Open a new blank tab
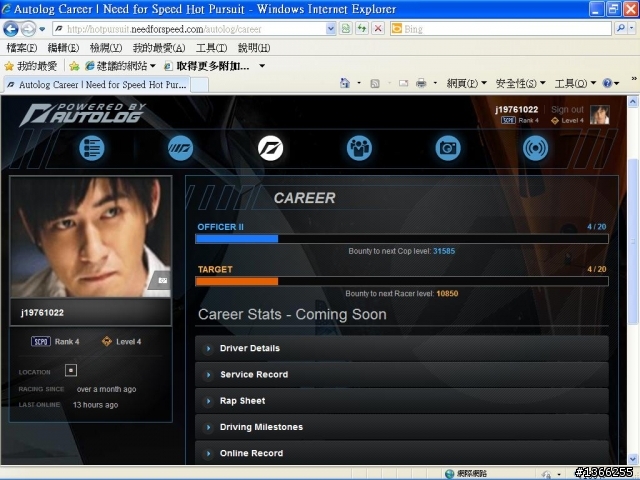 coord(200,85)
